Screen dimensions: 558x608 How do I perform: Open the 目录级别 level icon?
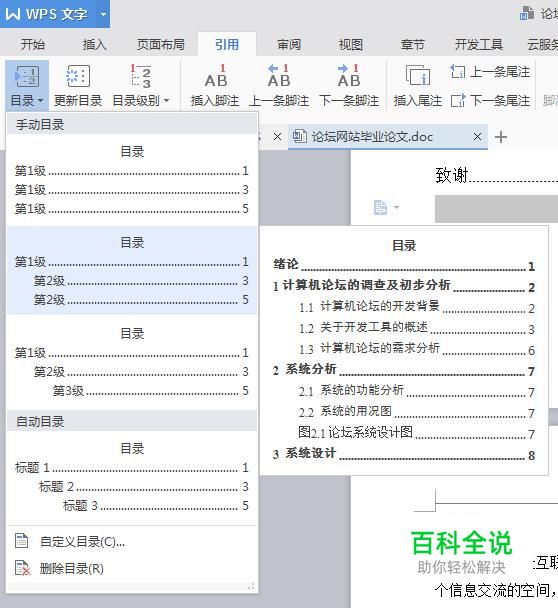coord(141,76)
